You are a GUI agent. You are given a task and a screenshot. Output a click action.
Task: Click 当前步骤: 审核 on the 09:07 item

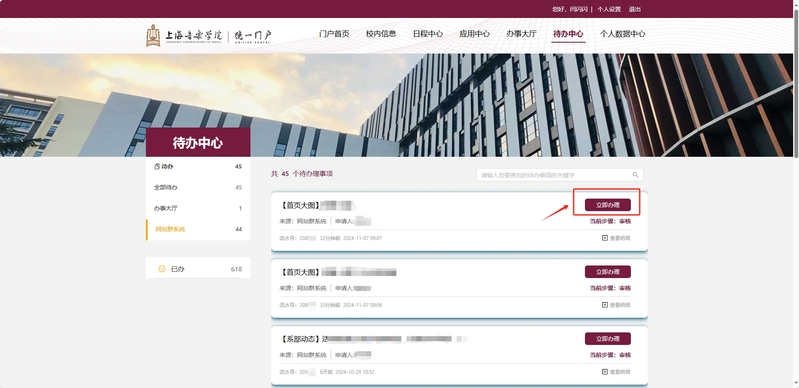tap(610, 221)
